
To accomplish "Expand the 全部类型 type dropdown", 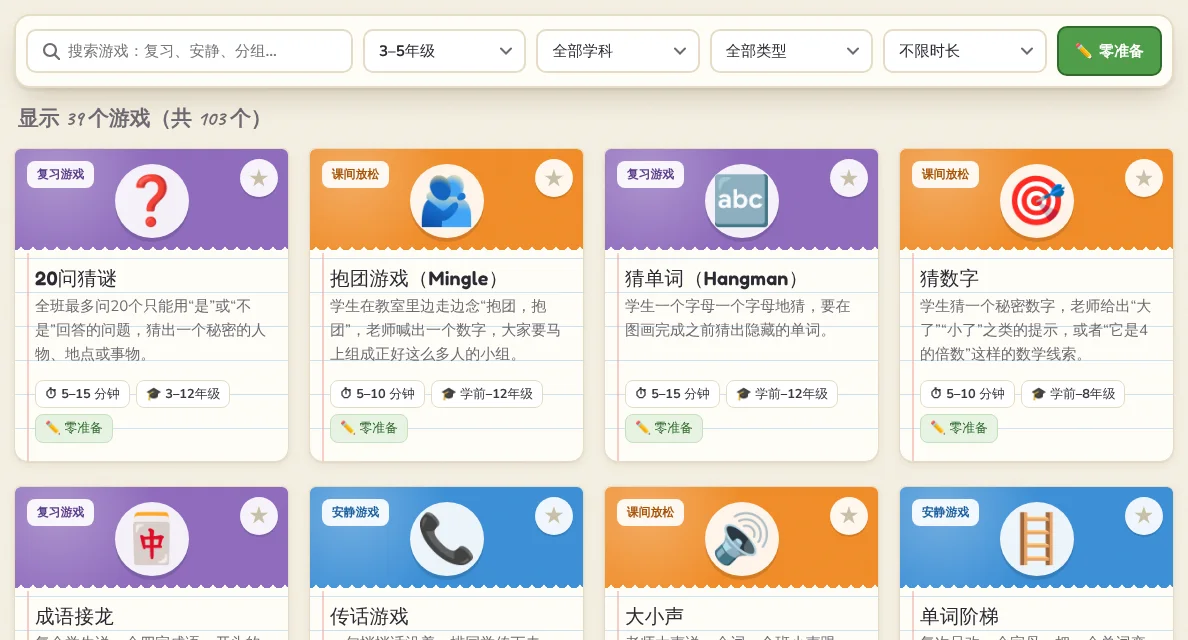I will click(791, 52).
